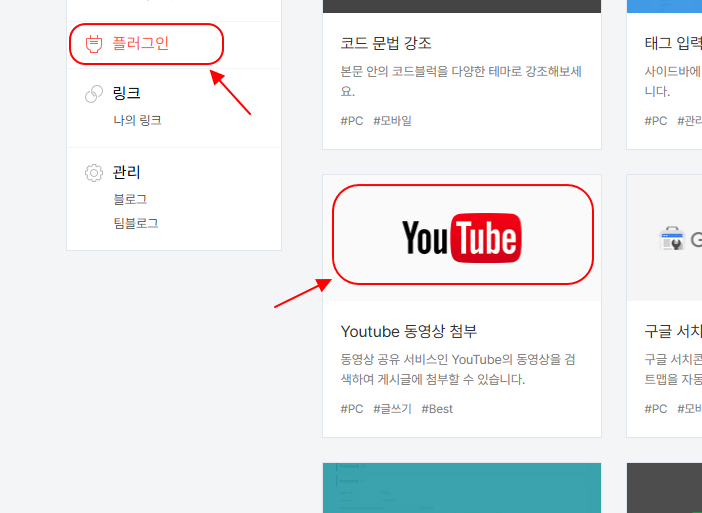
Task: Open Youtube 동영상 첨부 plugin title
Action: coord(408,331)
